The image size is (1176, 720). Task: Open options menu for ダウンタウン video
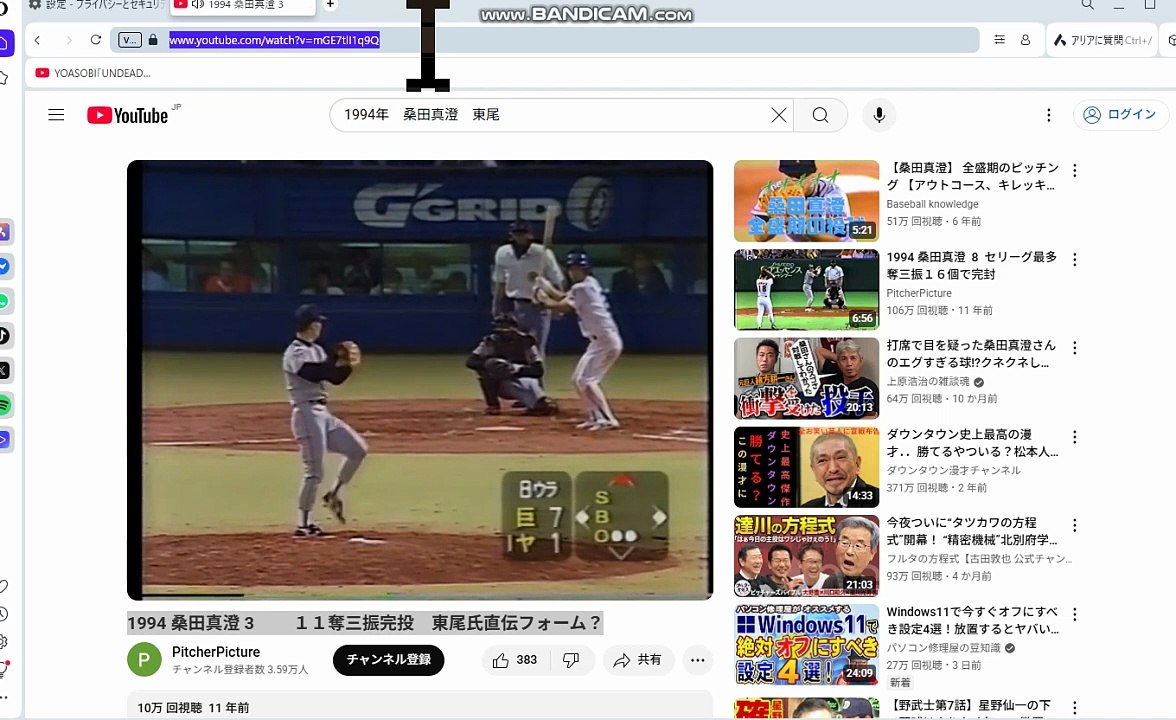[x=1075, y=436]
